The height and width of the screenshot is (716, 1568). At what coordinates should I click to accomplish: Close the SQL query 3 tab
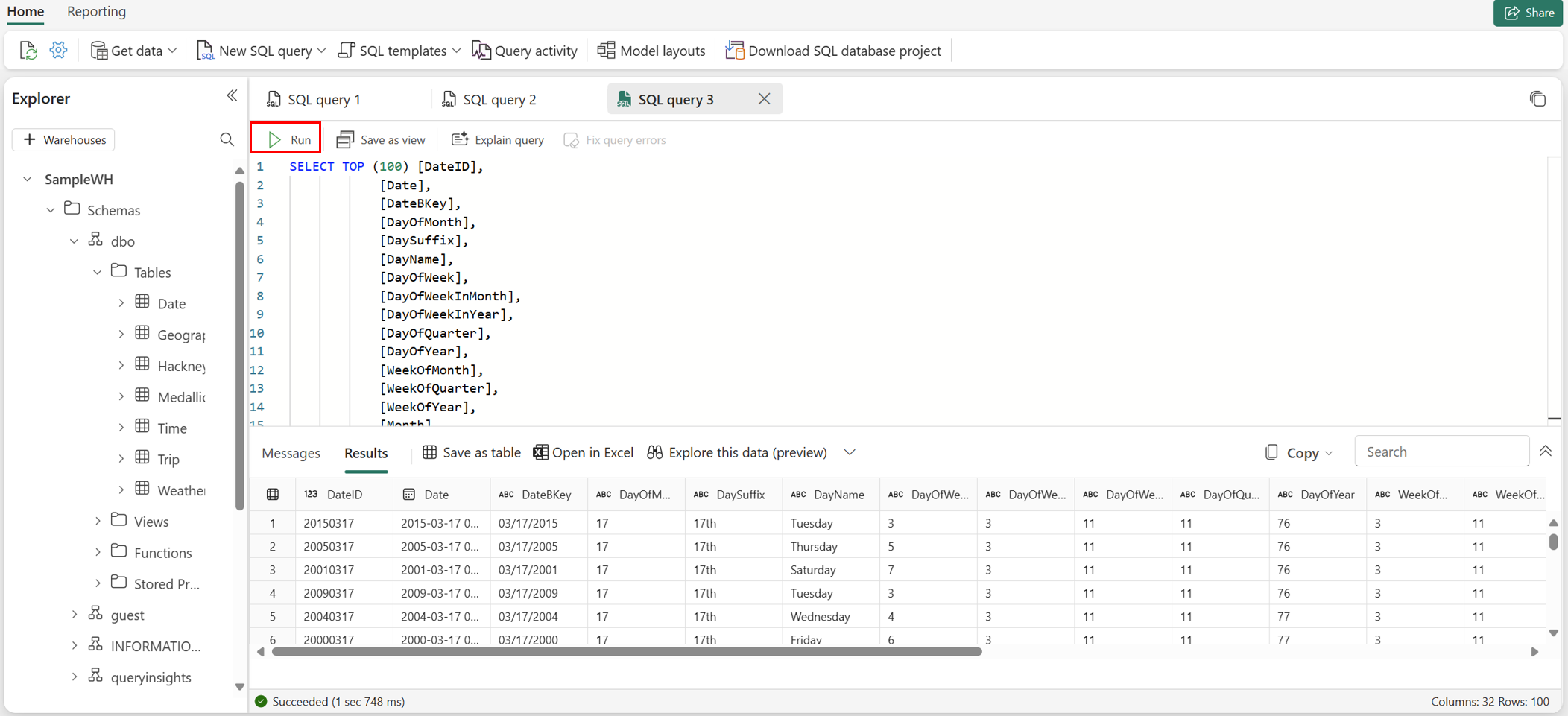(x=764, y=98)
